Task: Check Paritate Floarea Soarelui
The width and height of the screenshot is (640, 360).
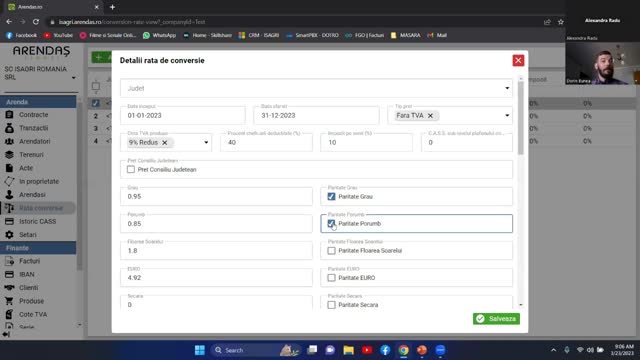Action: point(331,251)
